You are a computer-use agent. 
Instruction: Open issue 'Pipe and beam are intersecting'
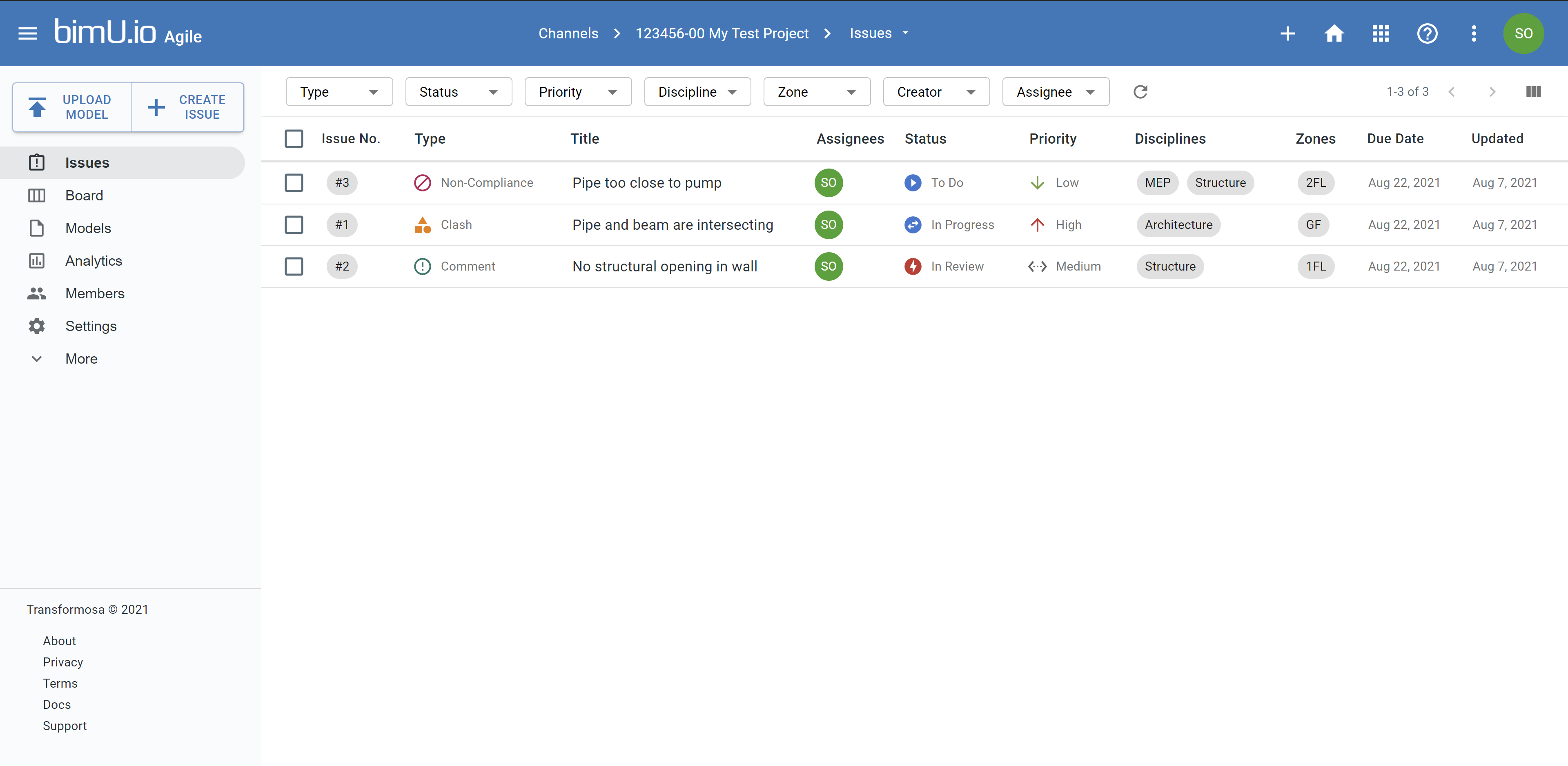point(673,224)
